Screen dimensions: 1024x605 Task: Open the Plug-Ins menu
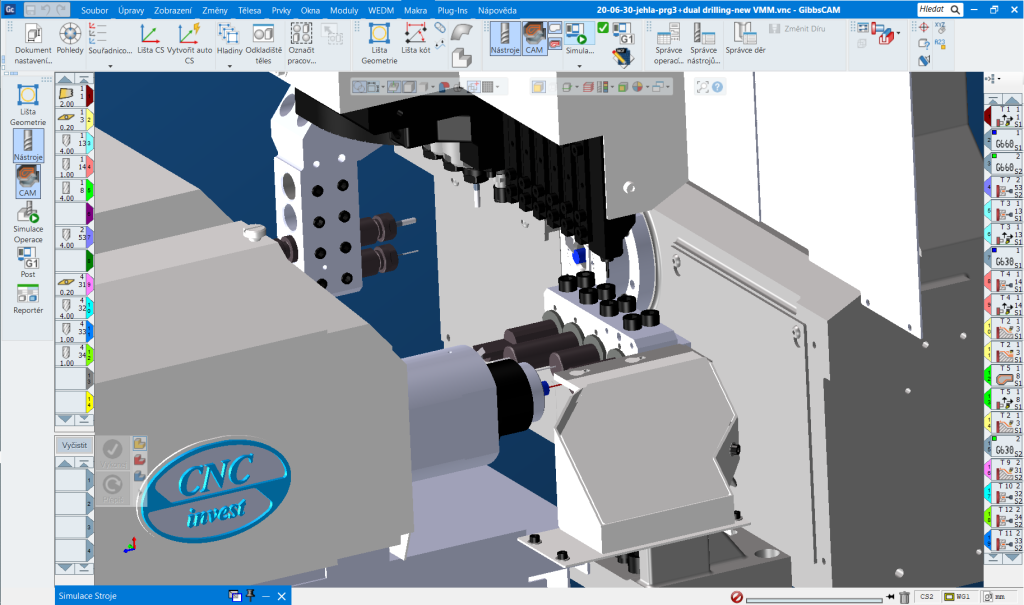coord(453,9)
